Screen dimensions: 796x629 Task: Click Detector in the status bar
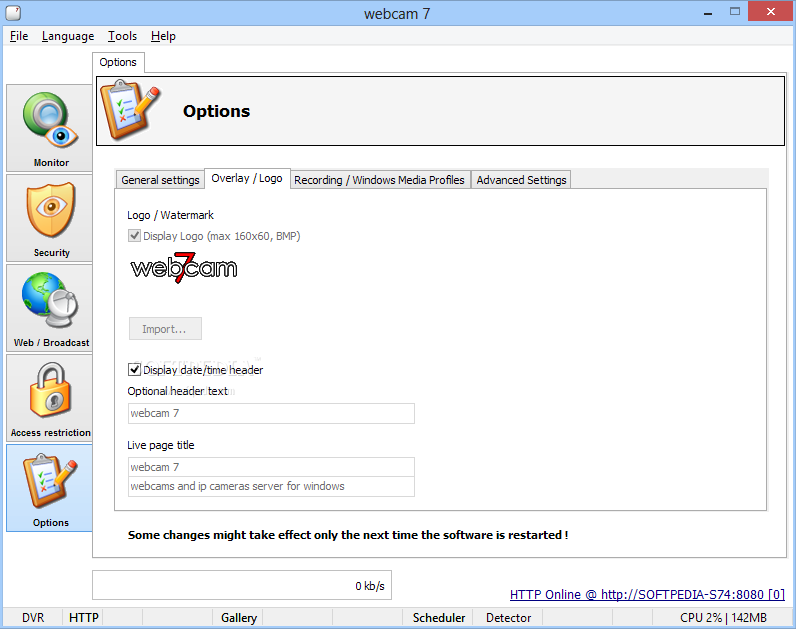tap(508, 617)
